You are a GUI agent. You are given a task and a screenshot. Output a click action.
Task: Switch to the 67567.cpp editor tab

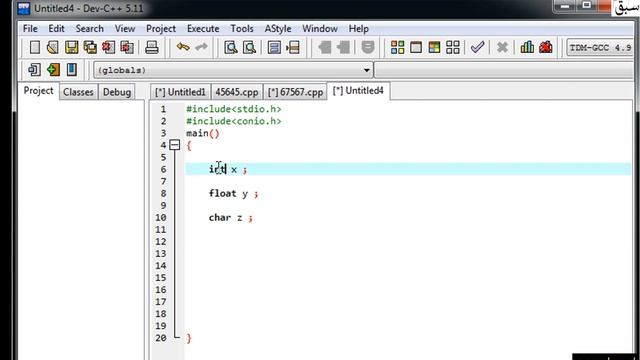coord(296,92)
